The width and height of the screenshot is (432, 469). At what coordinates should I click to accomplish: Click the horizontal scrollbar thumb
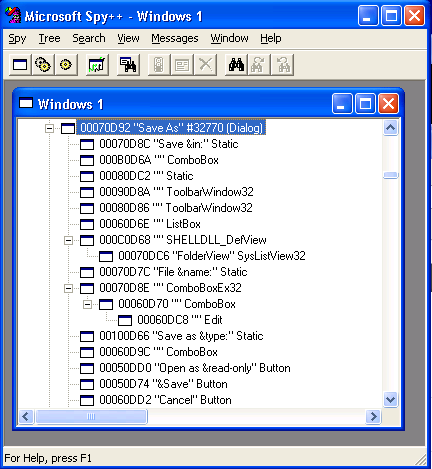[91, 416]
